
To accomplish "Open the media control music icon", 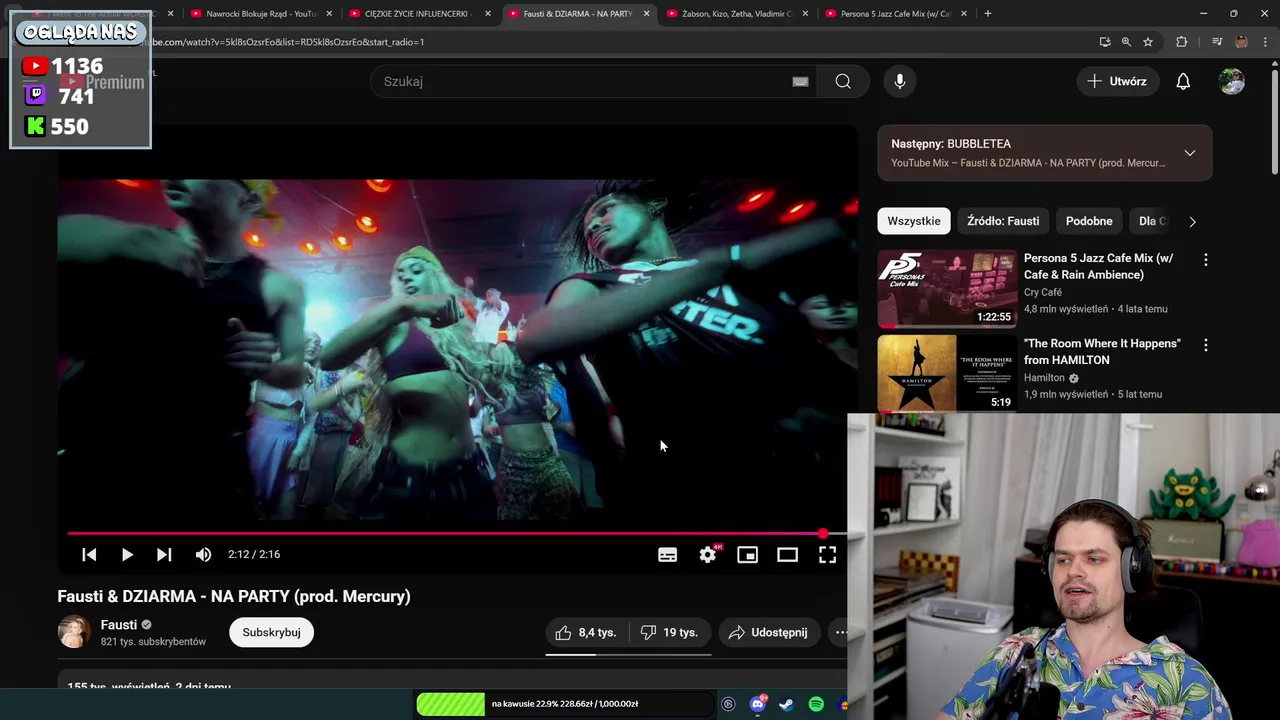I will [1217, 42].
